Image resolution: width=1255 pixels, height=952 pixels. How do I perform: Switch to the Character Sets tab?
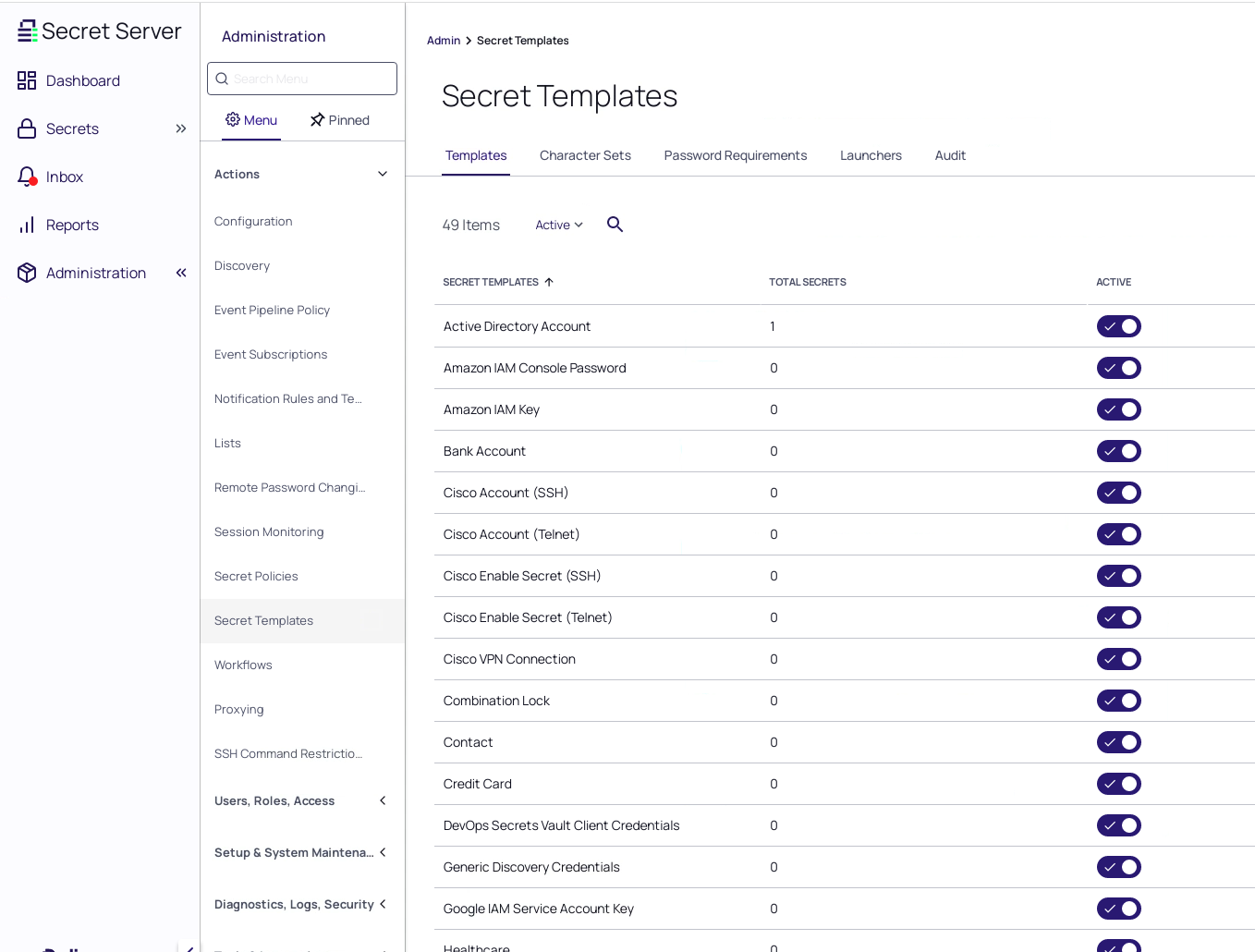[585, 155]
